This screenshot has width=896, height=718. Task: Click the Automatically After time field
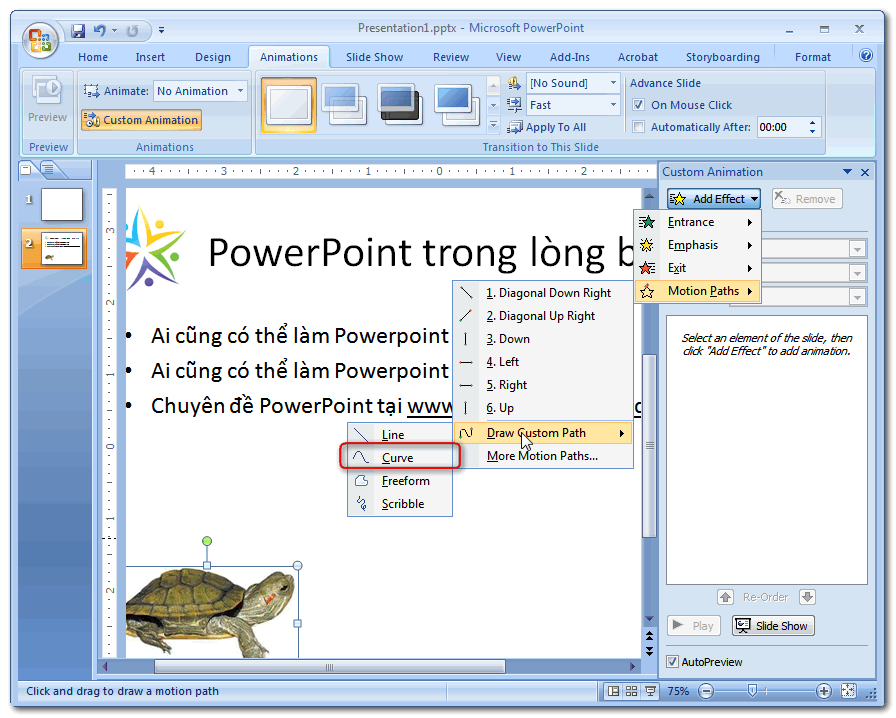tap(781, 127)
